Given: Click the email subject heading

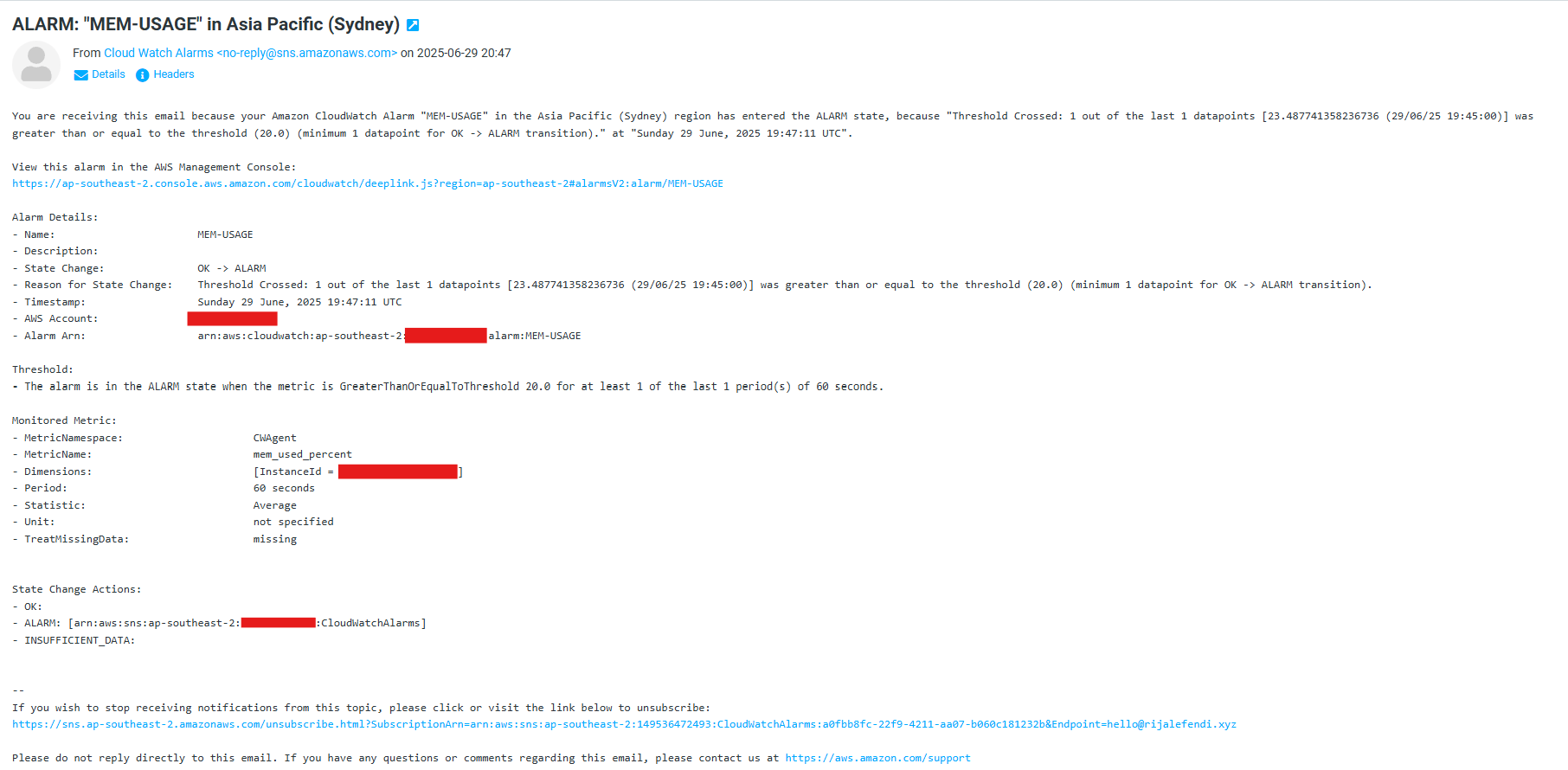Looking at the screenshot, I should click(x=206, y=24).
